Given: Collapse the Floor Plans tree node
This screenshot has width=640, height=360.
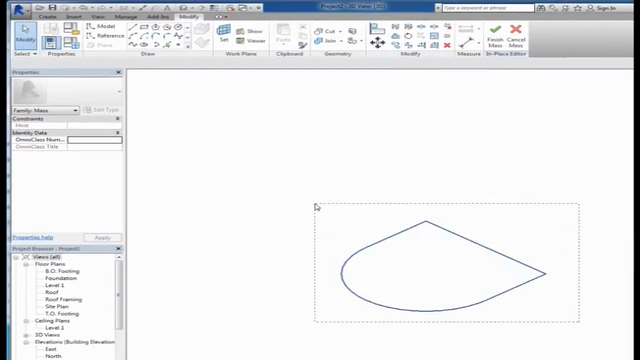Looking at the screenshot, I should (26, 264).
